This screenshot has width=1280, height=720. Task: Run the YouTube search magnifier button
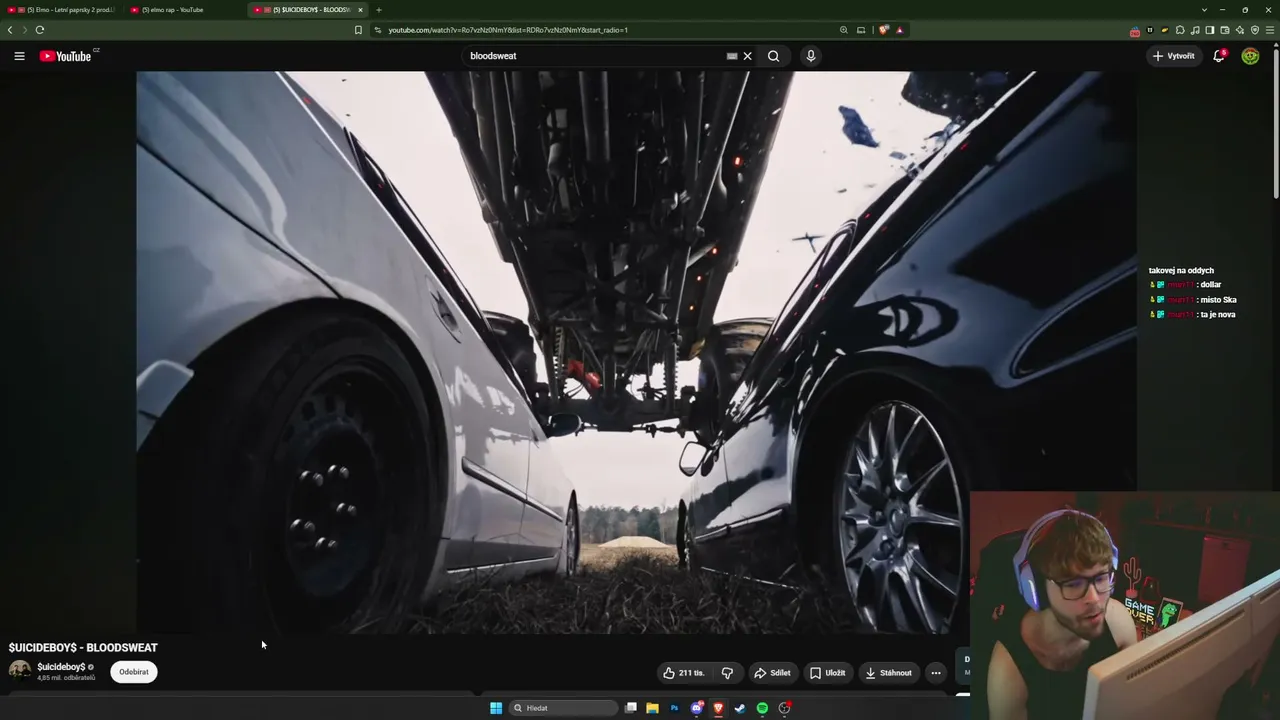pos(773,56)
